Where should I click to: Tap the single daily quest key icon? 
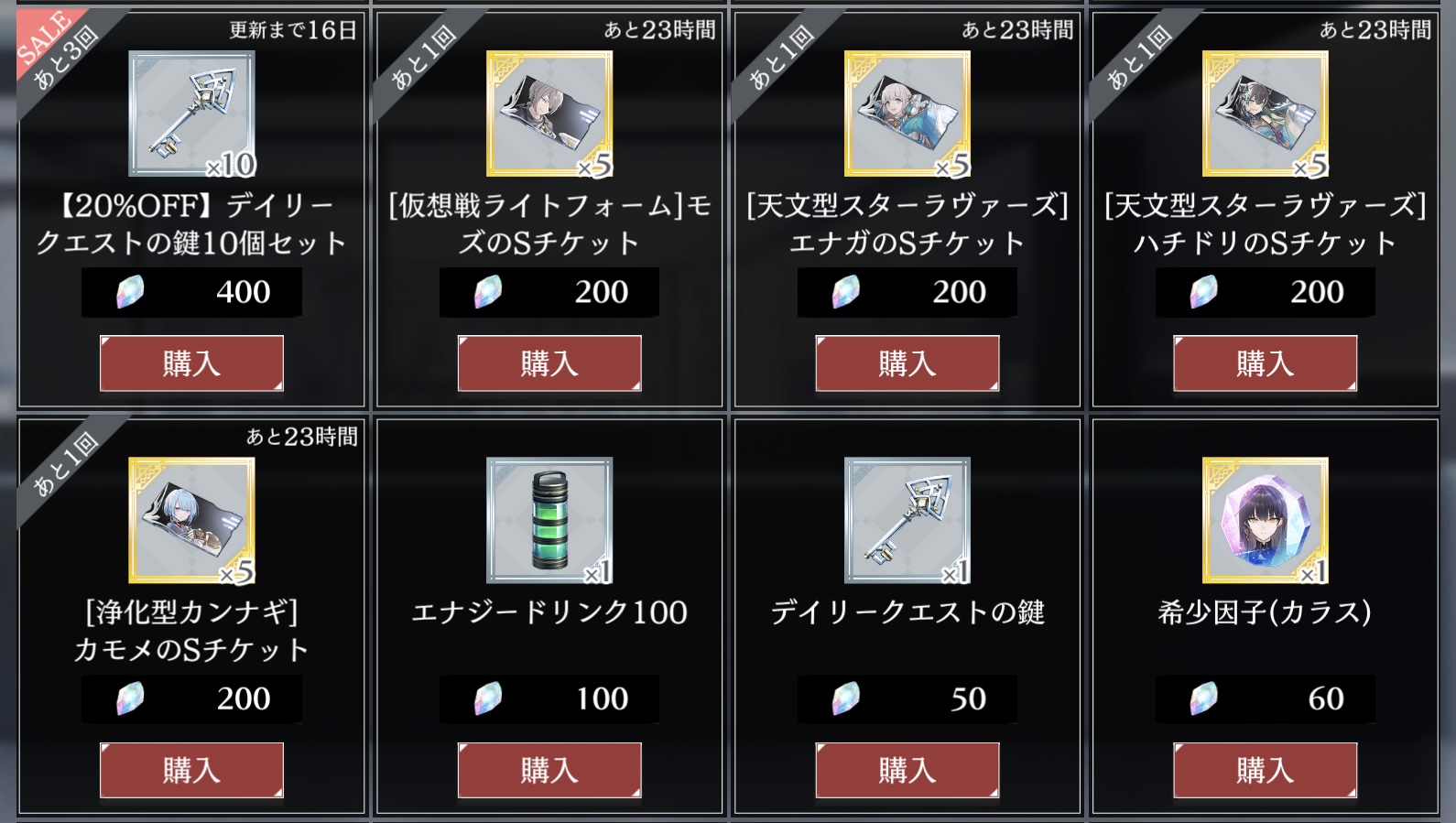[x=907, y=520]
